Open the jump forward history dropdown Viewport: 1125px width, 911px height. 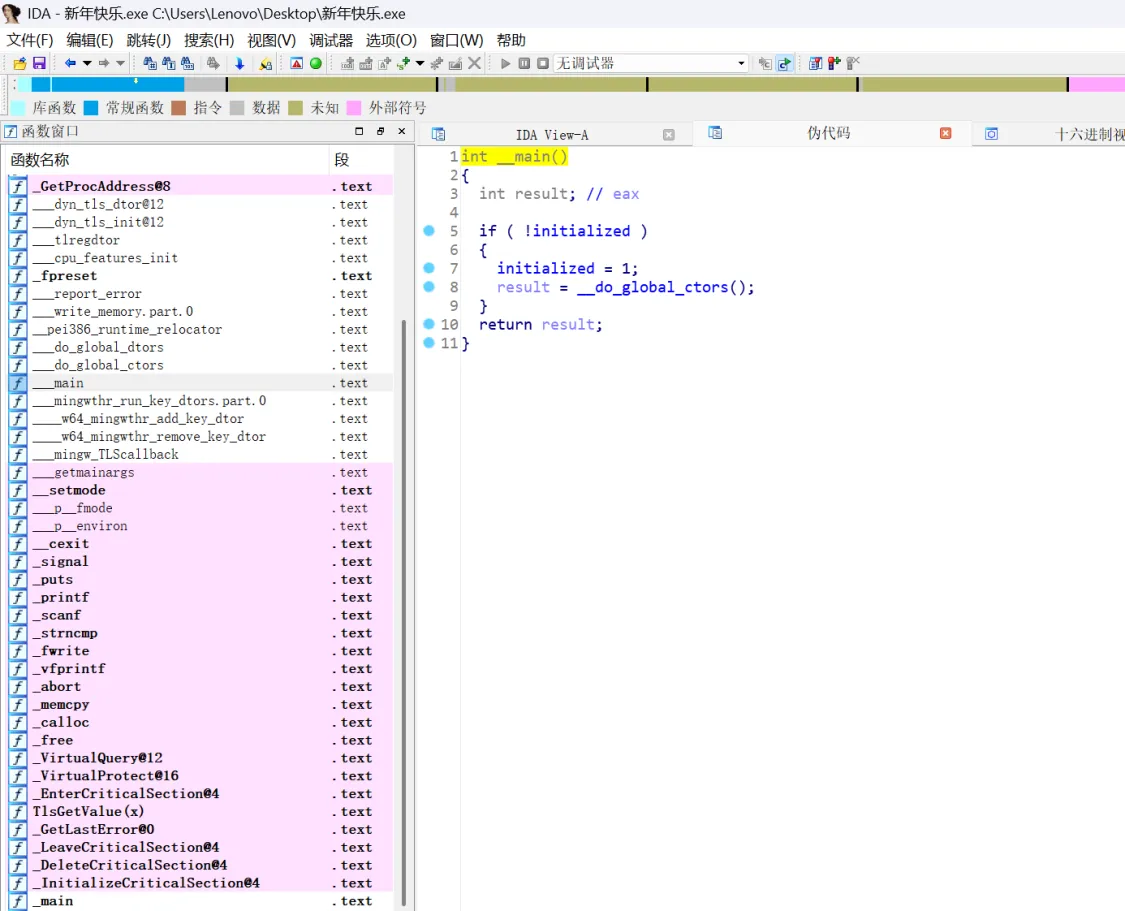click(121, 63)
